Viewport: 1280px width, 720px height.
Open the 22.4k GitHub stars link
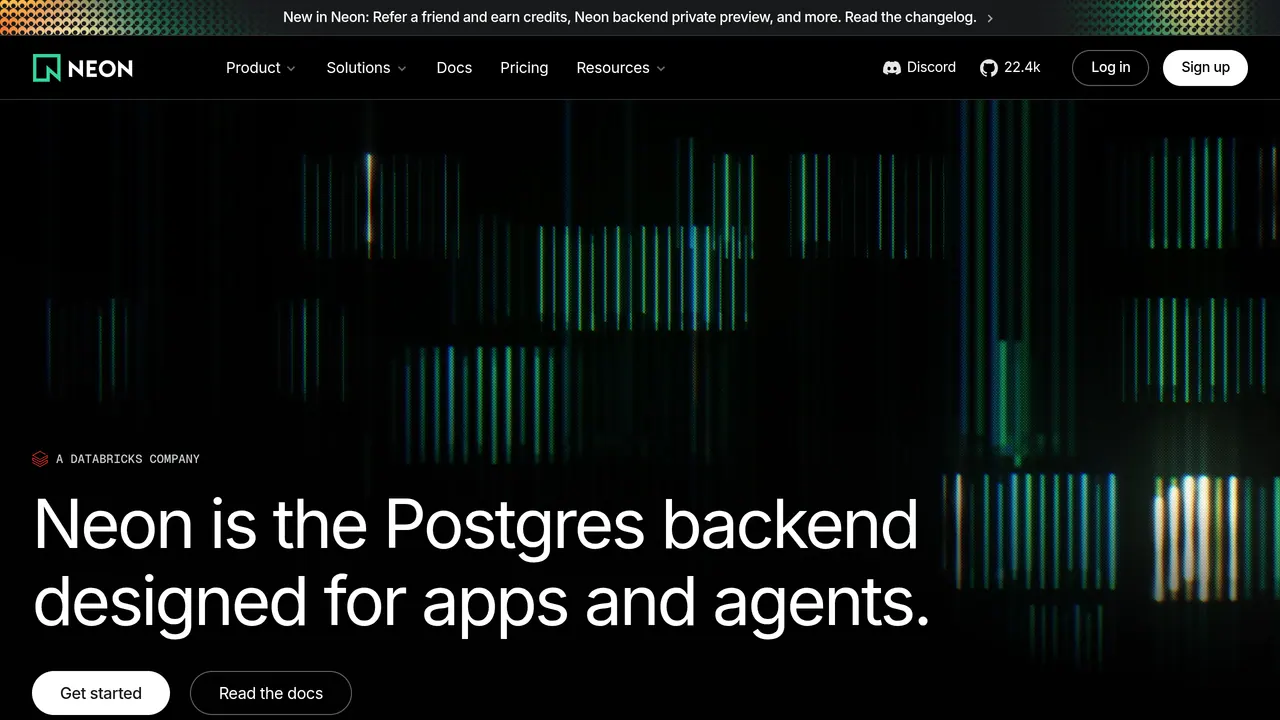pyautogui.click(x=1010, y=68)
